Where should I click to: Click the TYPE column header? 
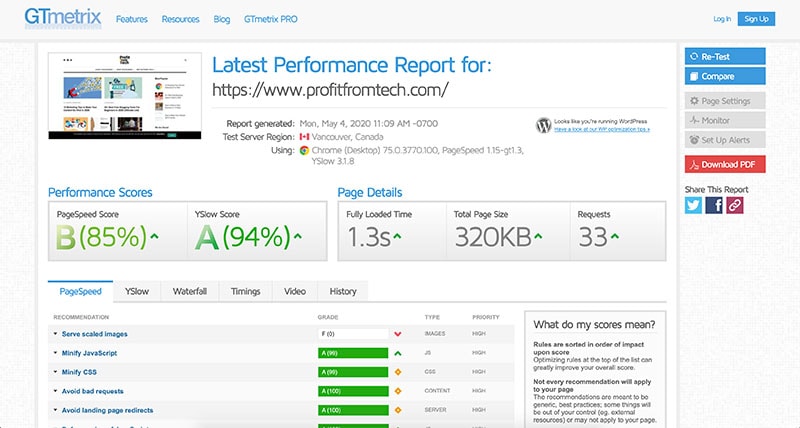(x=432, y=317)
